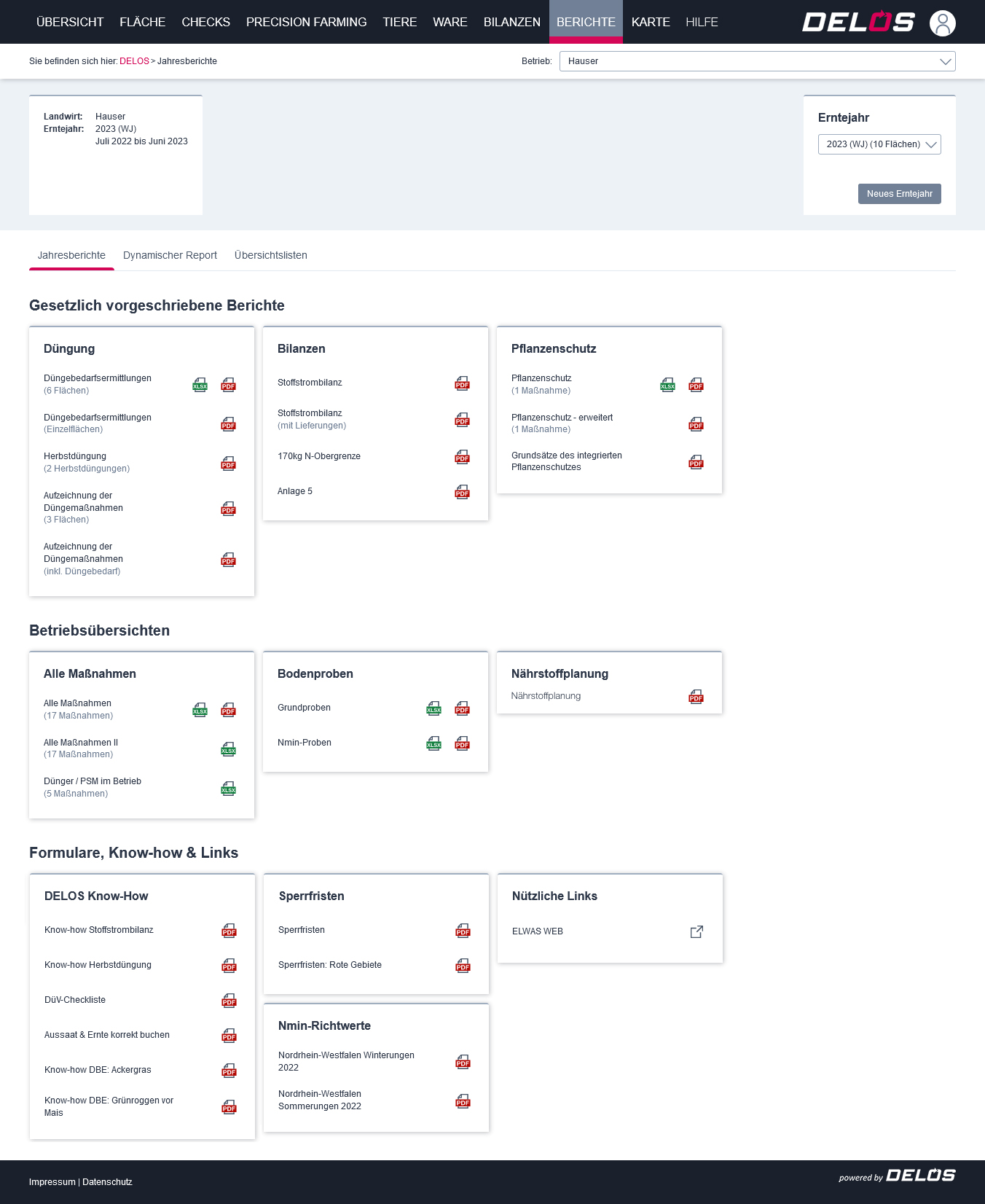Open Nordrhein-Westfalen Sommerungen 2022 PDF

(x=463, y=1101)
